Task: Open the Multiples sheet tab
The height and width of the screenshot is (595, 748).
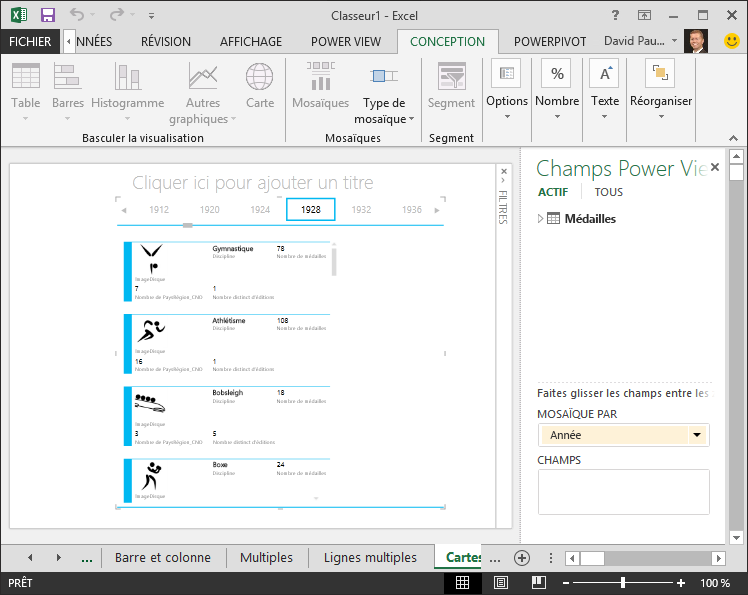Action: coord(266,557)
